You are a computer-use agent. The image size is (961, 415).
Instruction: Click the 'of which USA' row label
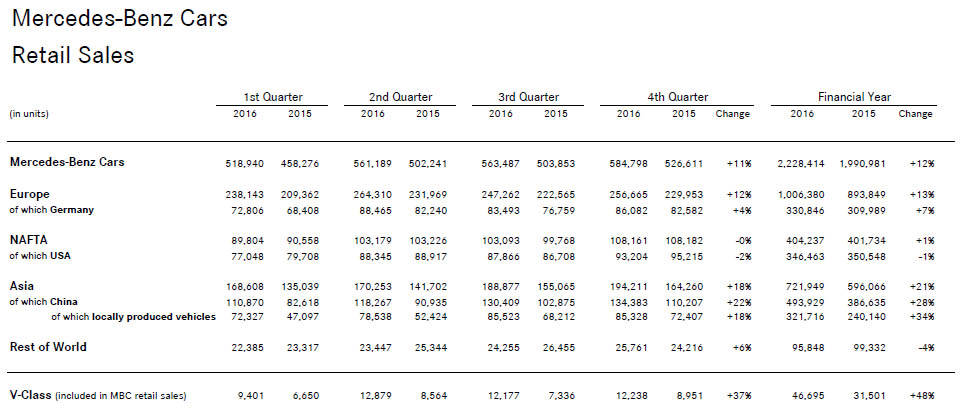[40, 256]
